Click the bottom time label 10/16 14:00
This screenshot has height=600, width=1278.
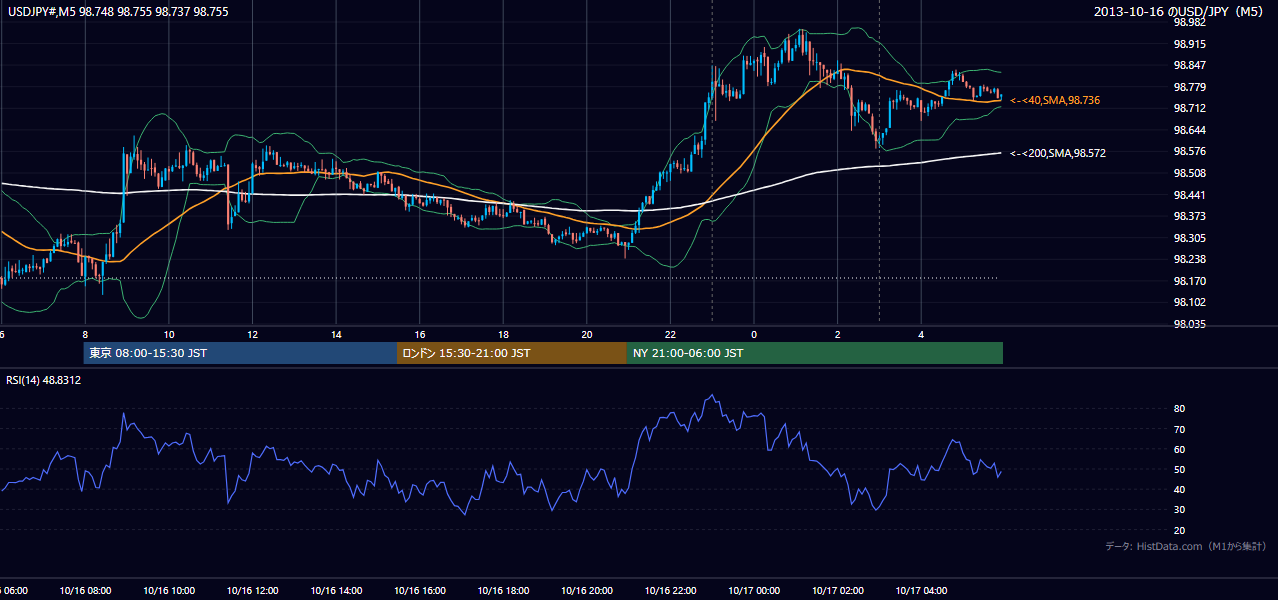click(x=337, y=590)
